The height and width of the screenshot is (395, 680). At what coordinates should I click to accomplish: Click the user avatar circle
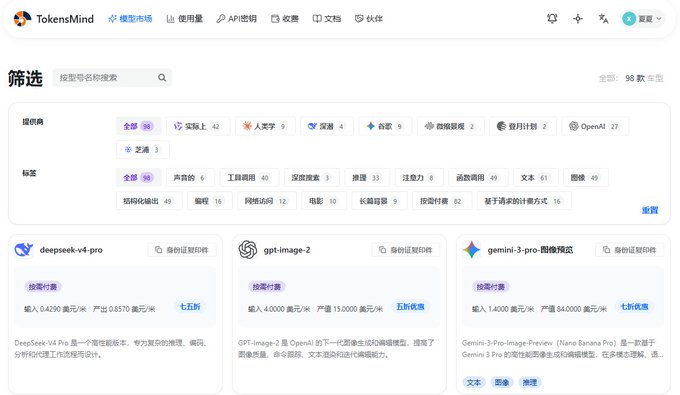(x=629, y=19)
